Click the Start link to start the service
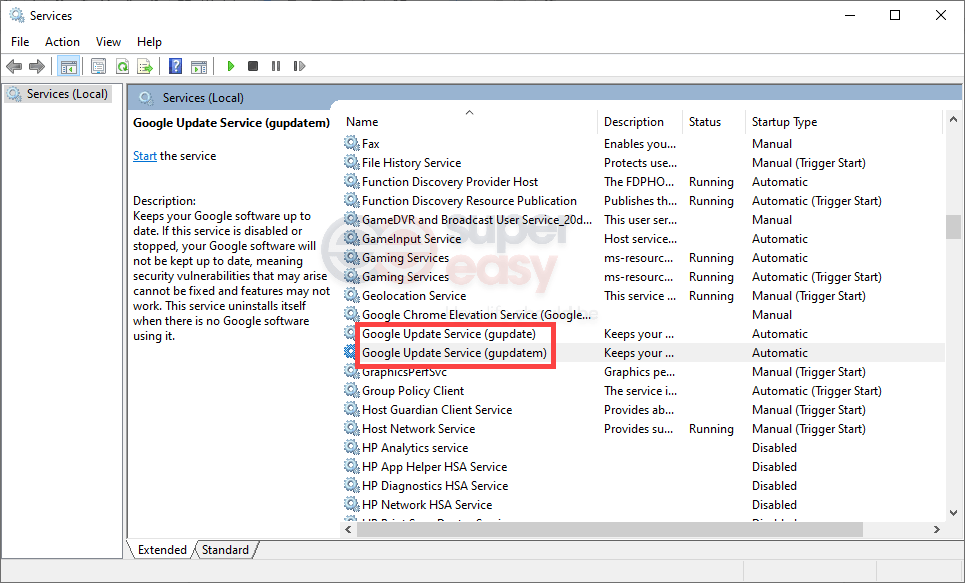Image resolution: width=965 pixels, height=583 pixels. tap(145, 156)
